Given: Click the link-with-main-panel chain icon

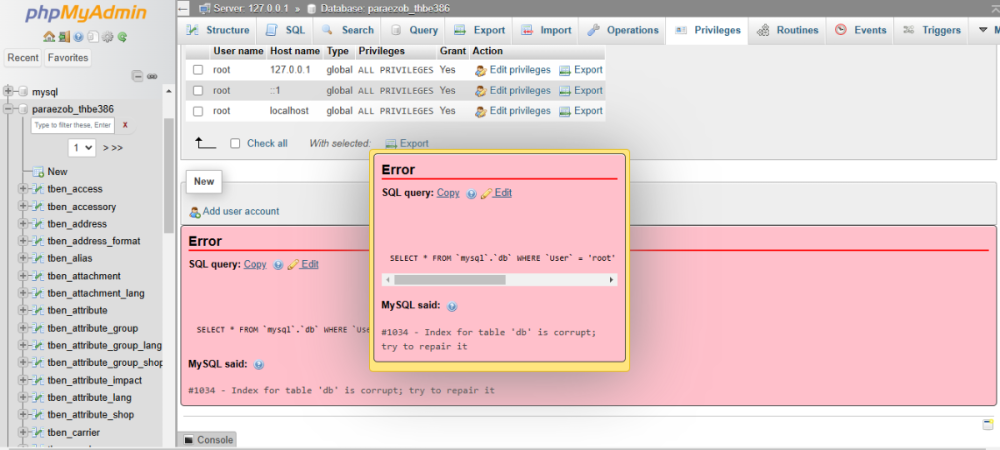Looking at the screenshot, I should 152,76.
